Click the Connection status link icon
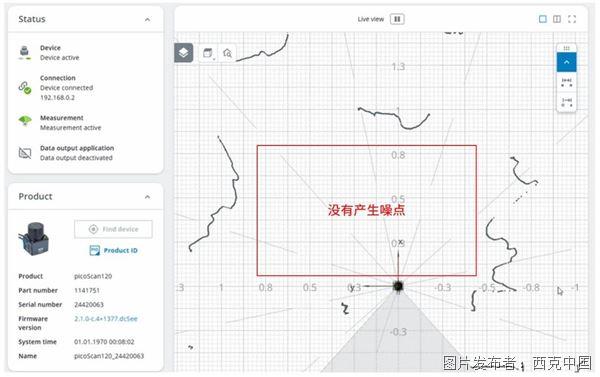 (25, 88)
